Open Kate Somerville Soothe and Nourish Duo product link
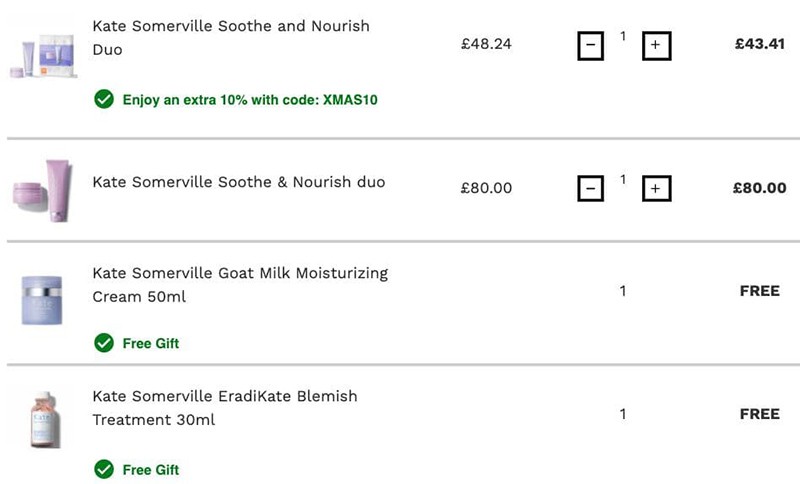The image size is (800, 484). tap(231, 38)
